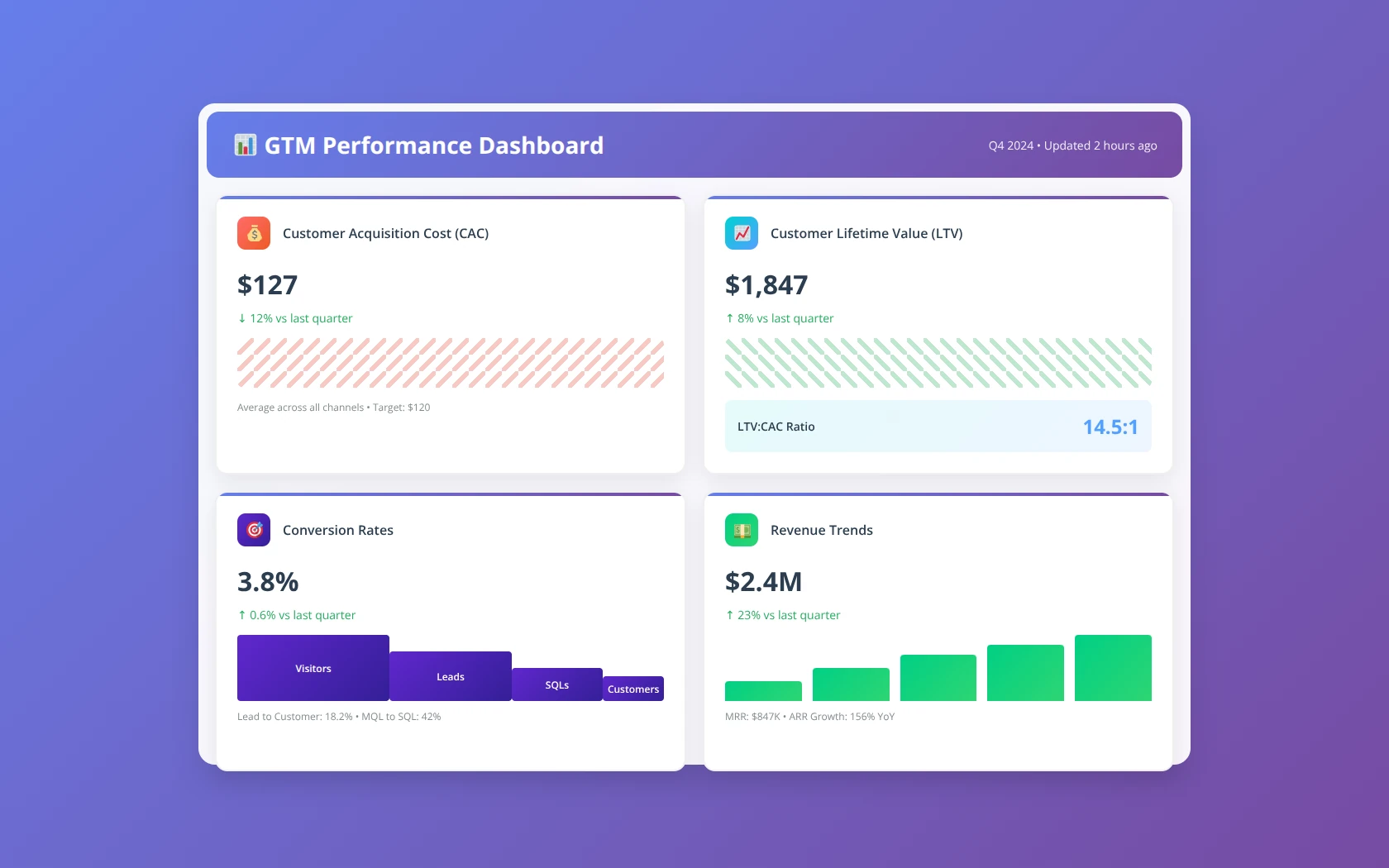Click the cash icon for Revenue Trends
Screen dimensions: 1389x868
pyautogui.click(x=742, y=530)
